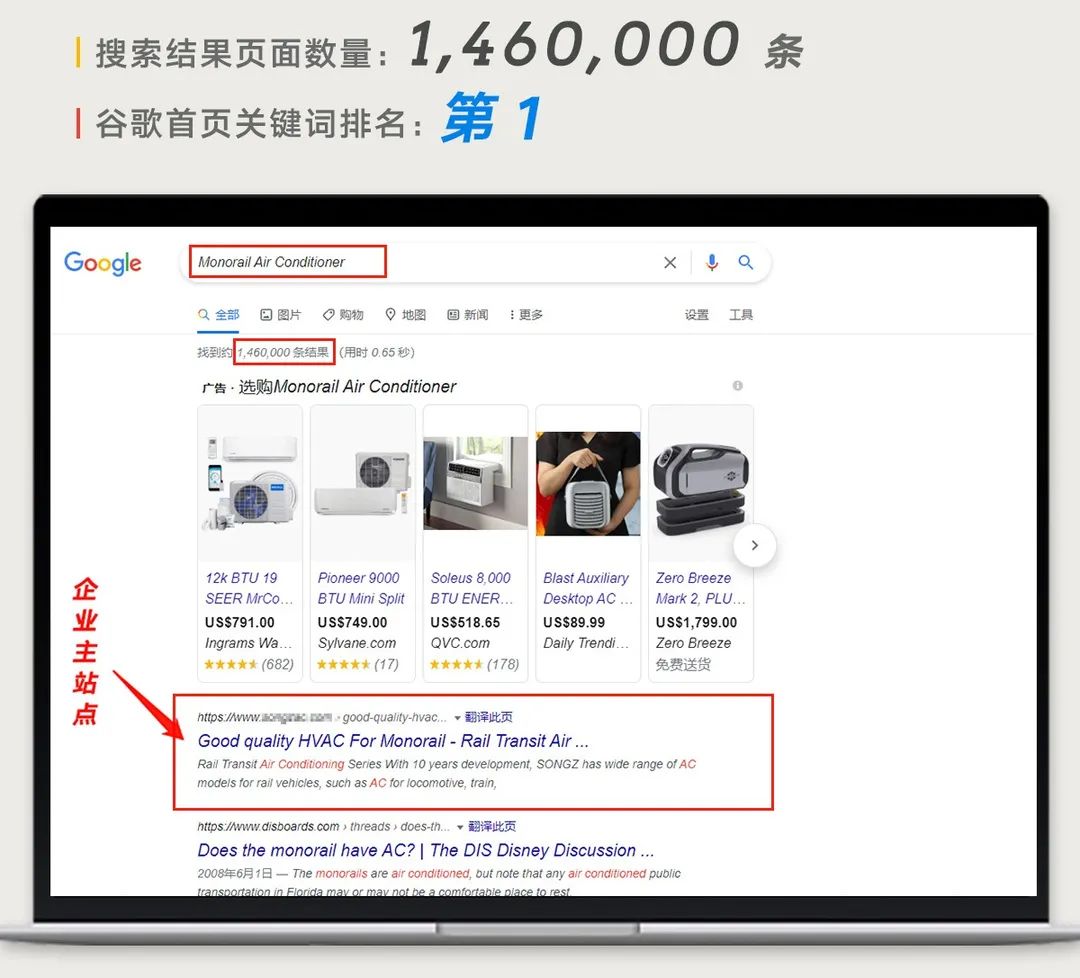Image resolution: width=1080 pixels, height=978 pixels.
Task: Open 工具 search tools
Action: point(741,315)
